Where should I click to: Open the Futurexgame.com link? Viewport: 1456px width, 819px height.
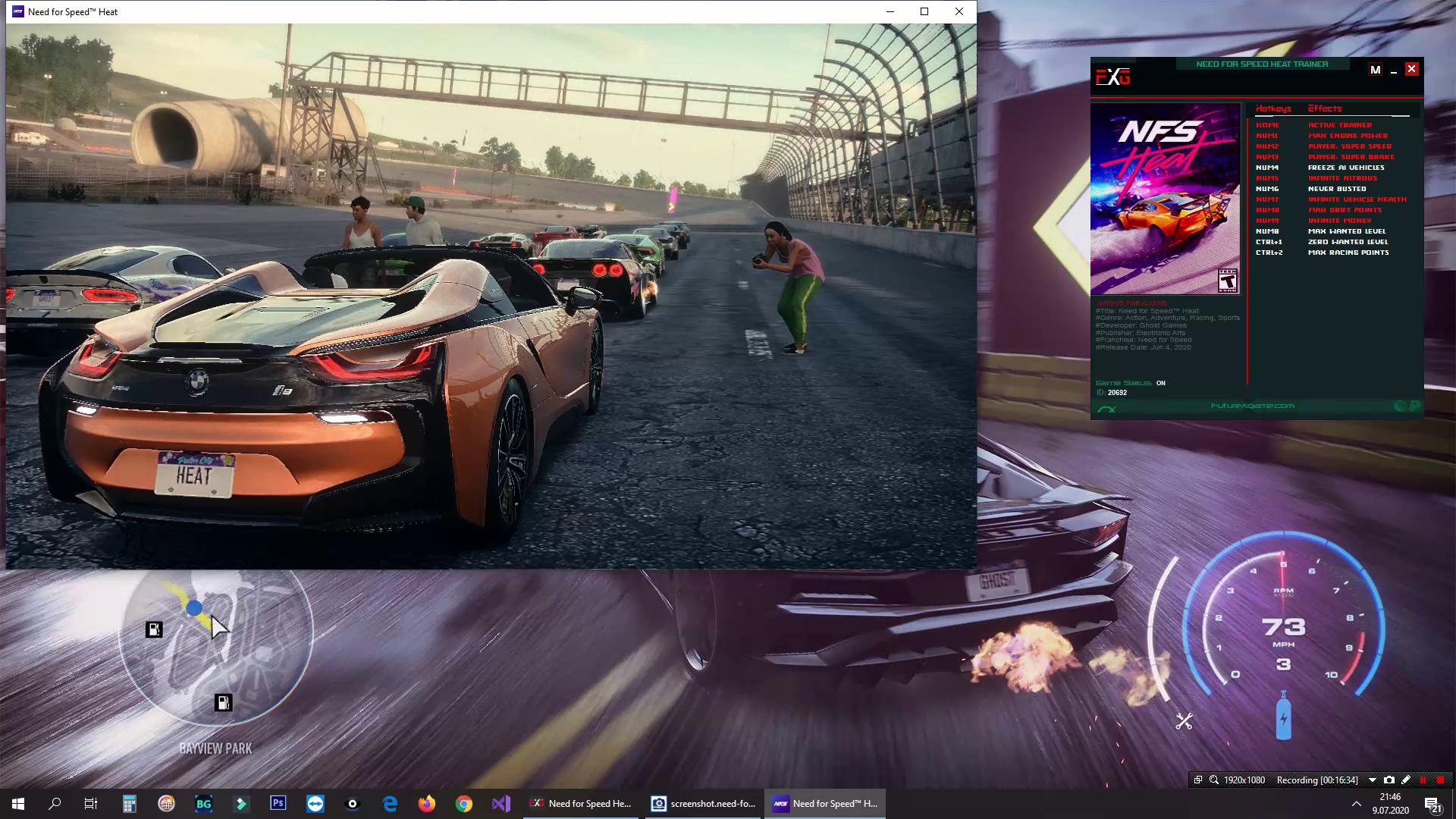(x=1252, y=406)
